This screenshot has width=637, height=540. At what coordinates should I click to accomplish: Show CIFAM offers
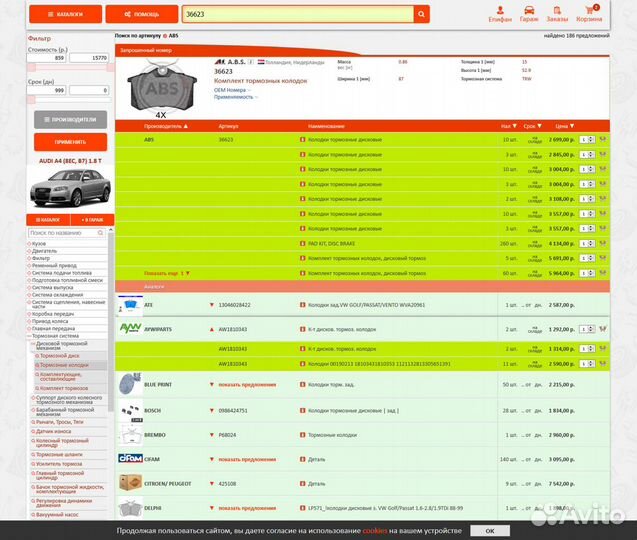247,459
